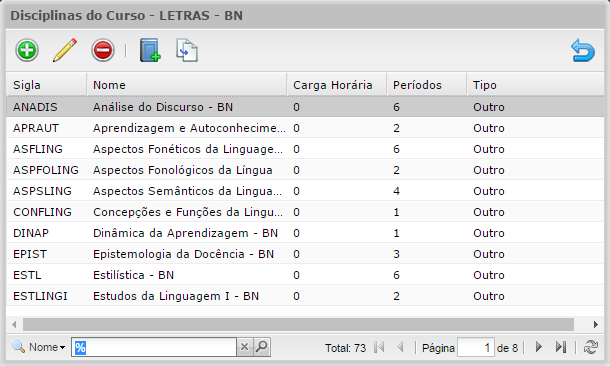The width and height of the screenshot is (610, 366).
Task: Go to next page arrow
Action: (539, 347)
